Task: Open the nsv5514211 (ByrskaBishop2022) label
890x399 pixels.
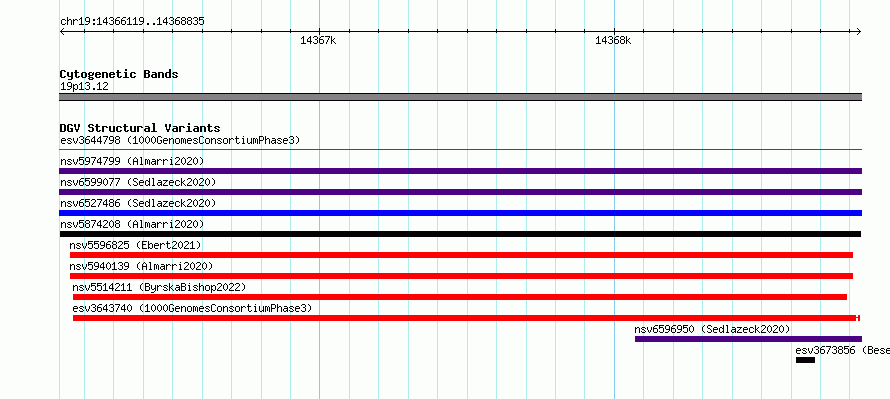Action: [x=159, y=287]
